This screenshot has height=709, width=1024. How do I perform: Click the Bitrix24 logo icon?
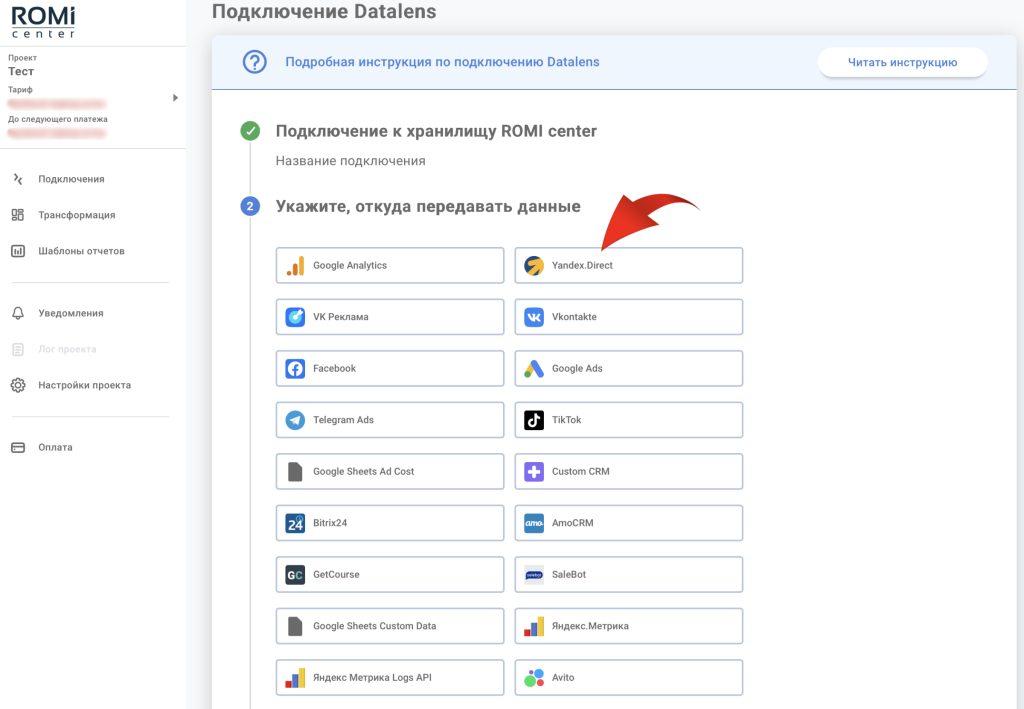(295, 524)
